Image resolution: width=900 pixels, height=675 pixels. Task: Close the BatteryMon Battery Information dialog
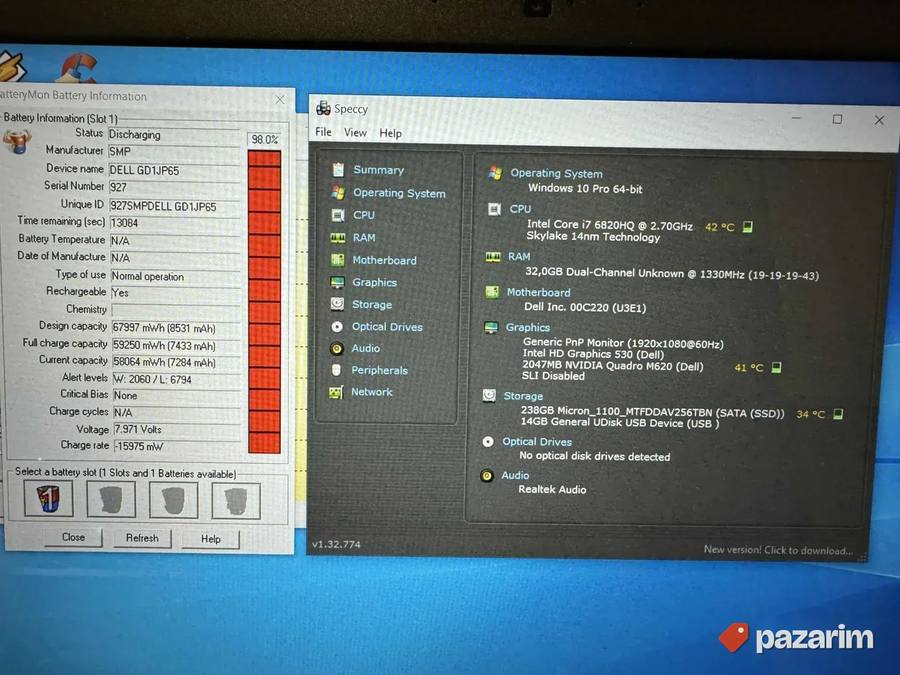280,99
